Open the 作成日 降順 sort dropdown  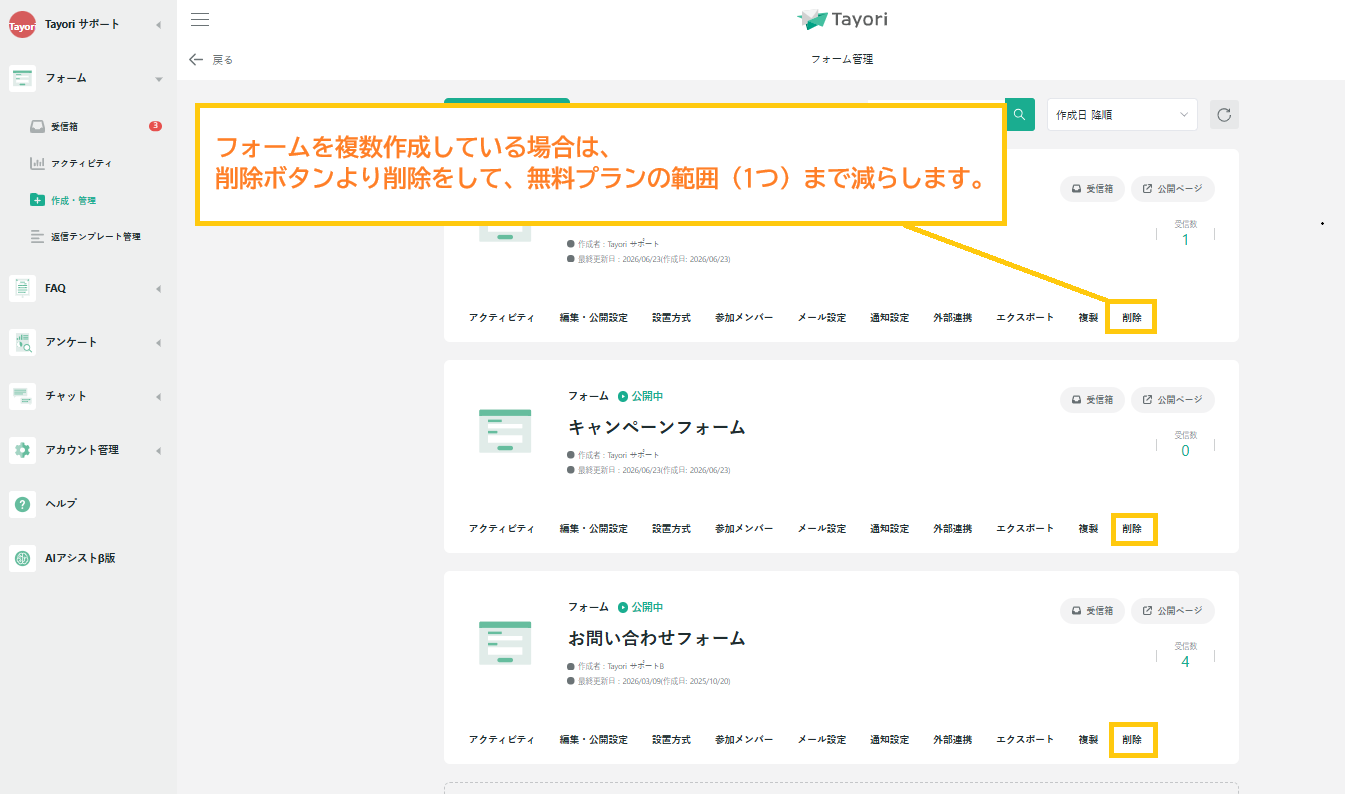(x=1122, y=115)
